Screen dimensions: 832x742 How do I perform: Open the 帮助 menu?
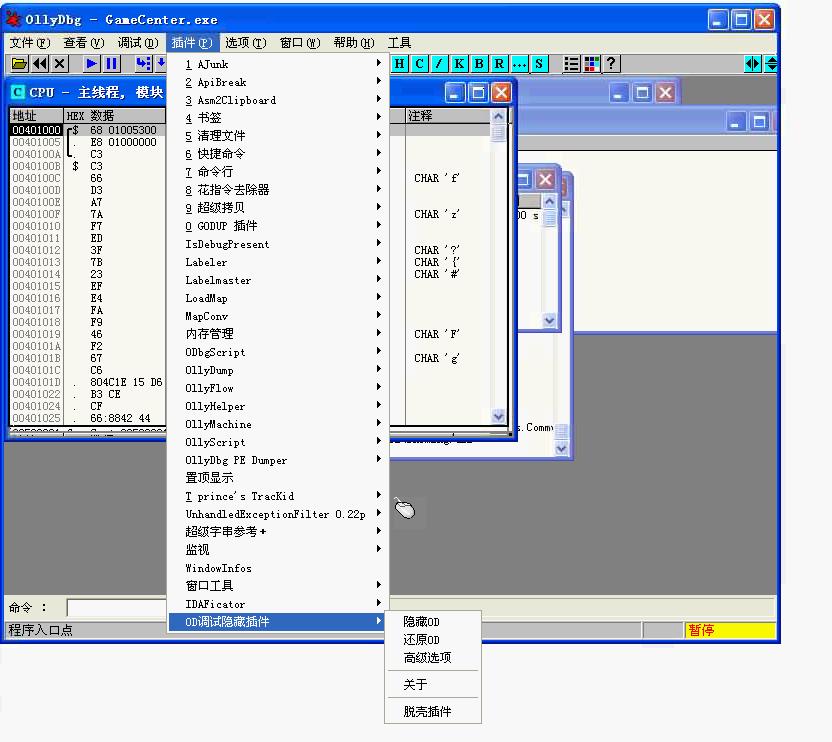click(x=354, y=42)
